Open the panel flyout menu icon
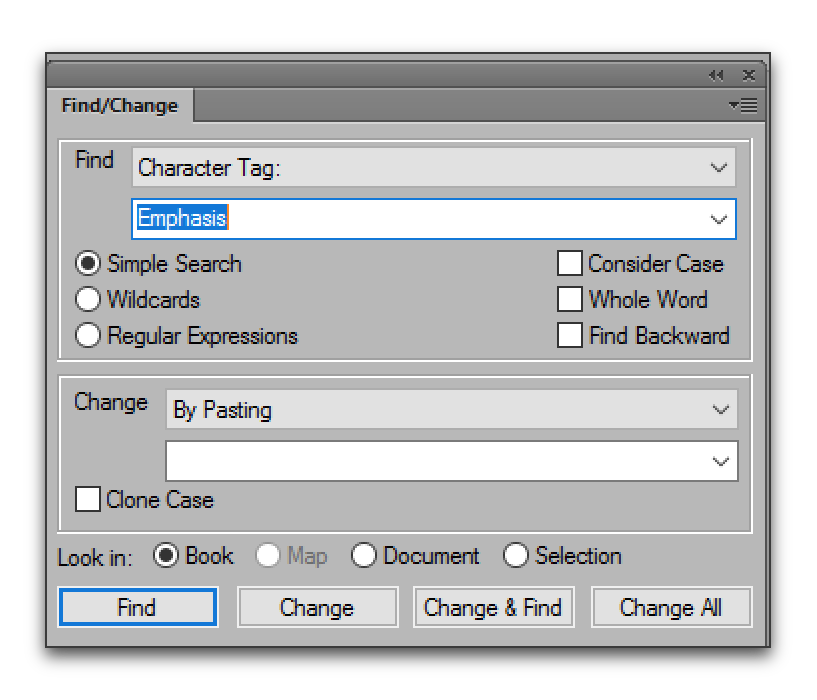Screen dimensions: 817x700 click(x=743, y=105)
